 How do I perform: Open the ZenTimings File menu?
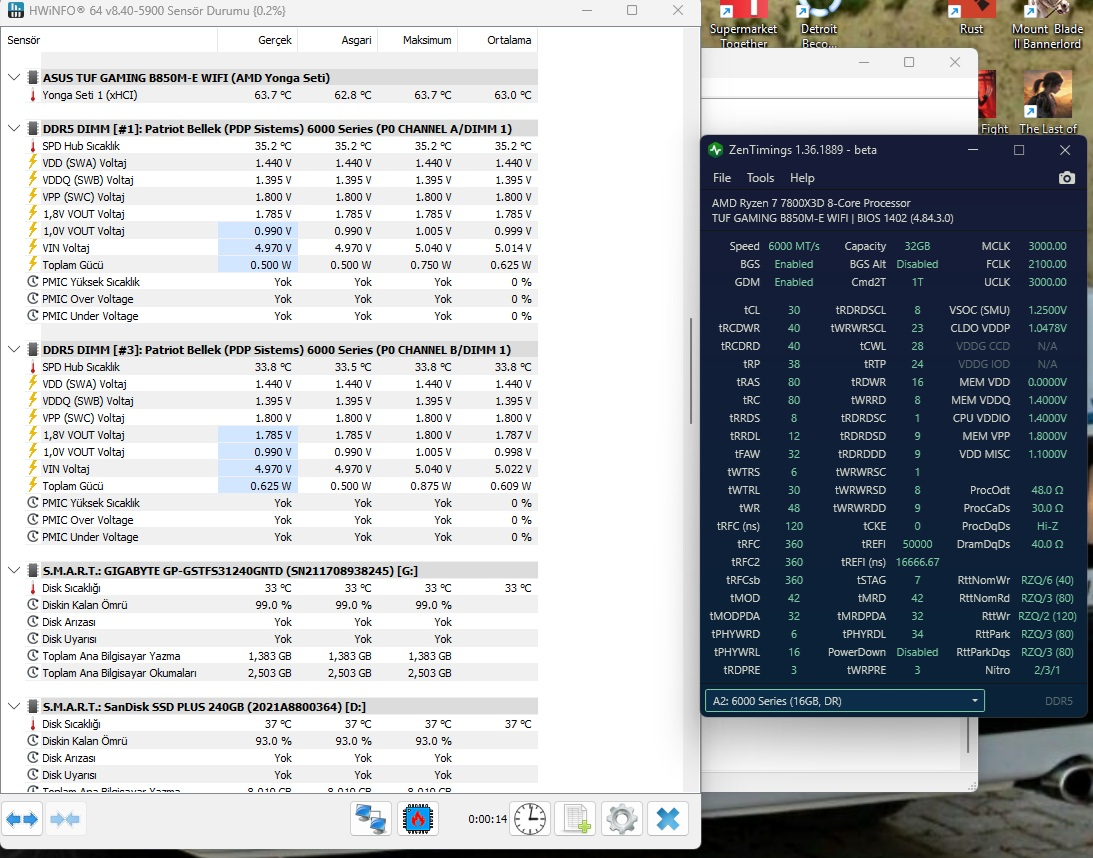click(721, 178)
